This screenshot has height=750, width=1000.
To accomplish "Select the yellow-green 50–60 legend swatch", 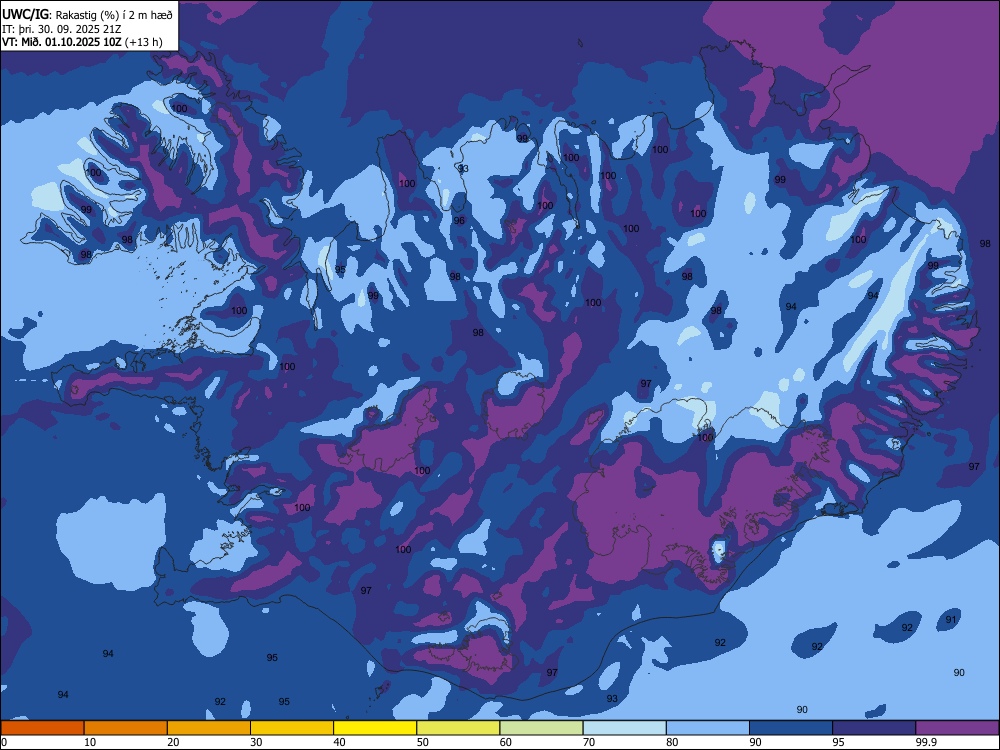I will (x=458, y=728).
